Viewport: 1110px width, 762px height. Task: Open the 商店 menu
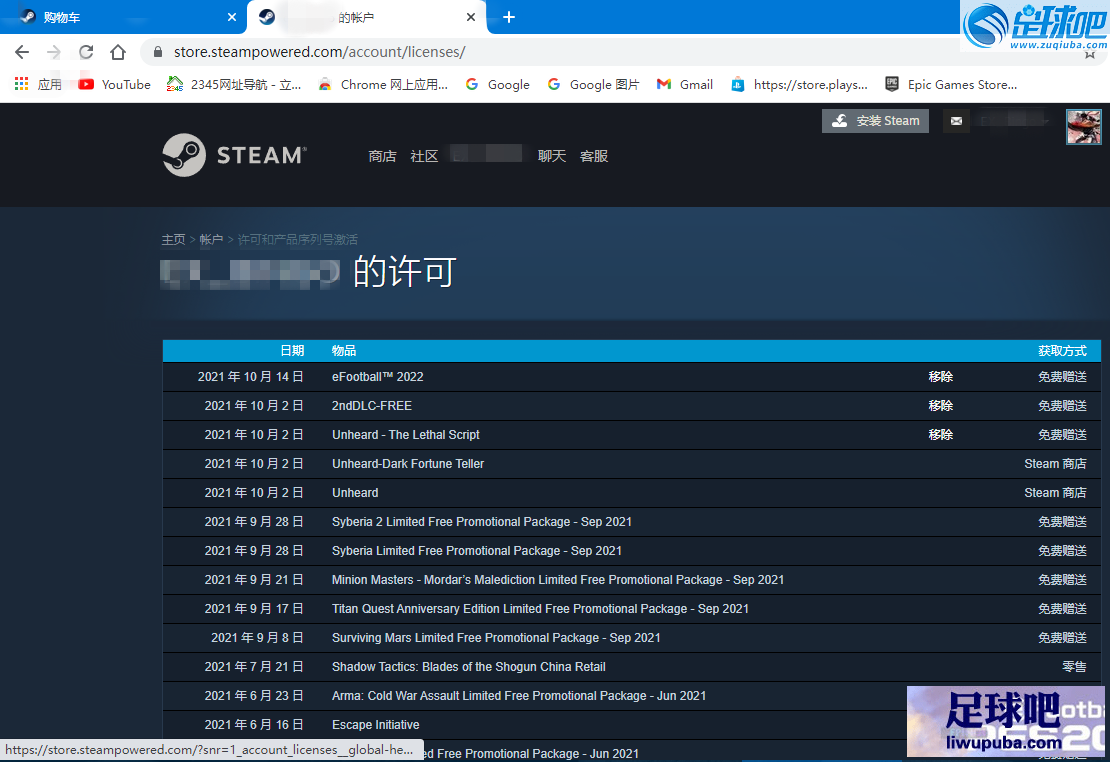(382, 156)
